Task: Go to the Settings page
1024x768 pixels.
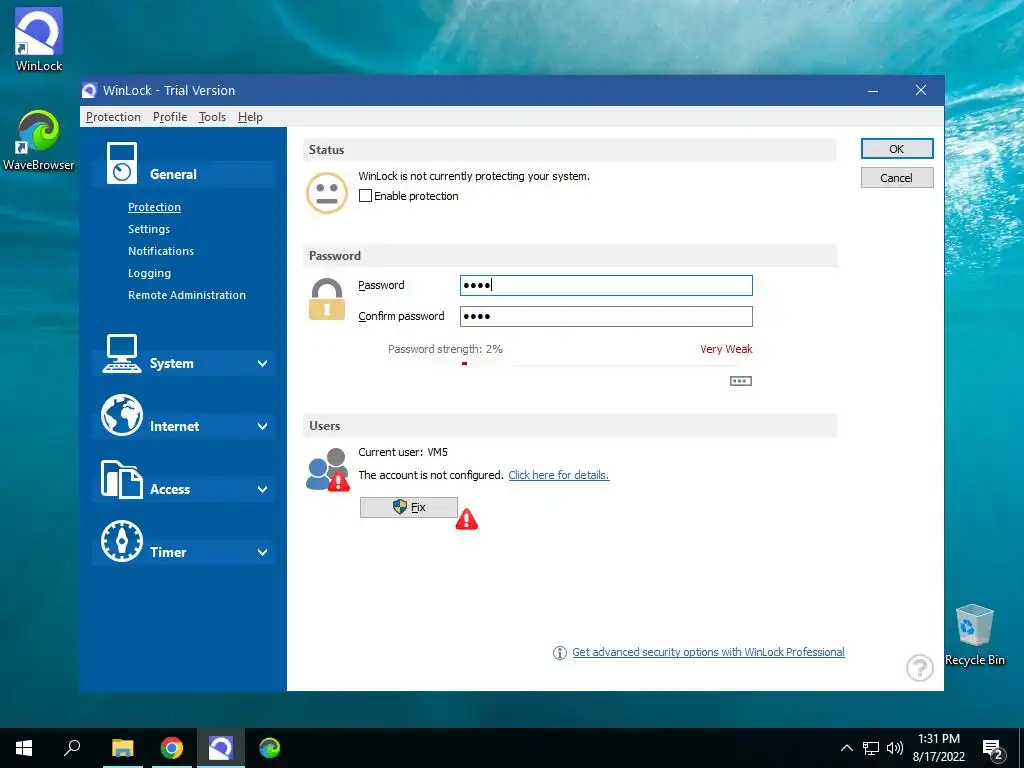Action: tap(149, 229)
